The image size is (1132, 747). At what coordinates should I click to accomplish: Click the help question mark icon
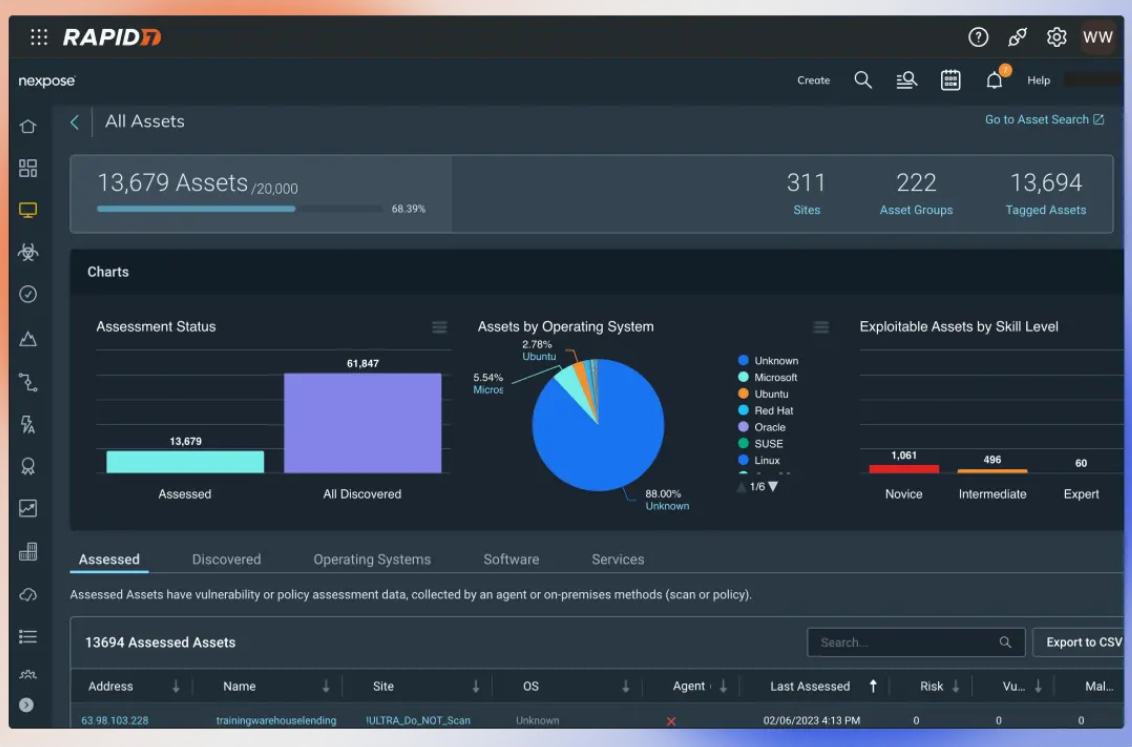(x=978, y=38)
